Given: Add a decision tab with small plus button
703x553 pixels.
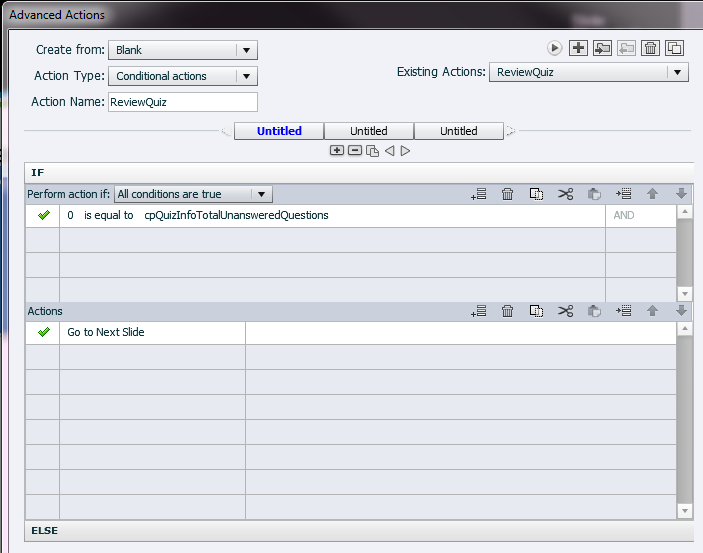Looking at the screenshot, I should 337,150.
